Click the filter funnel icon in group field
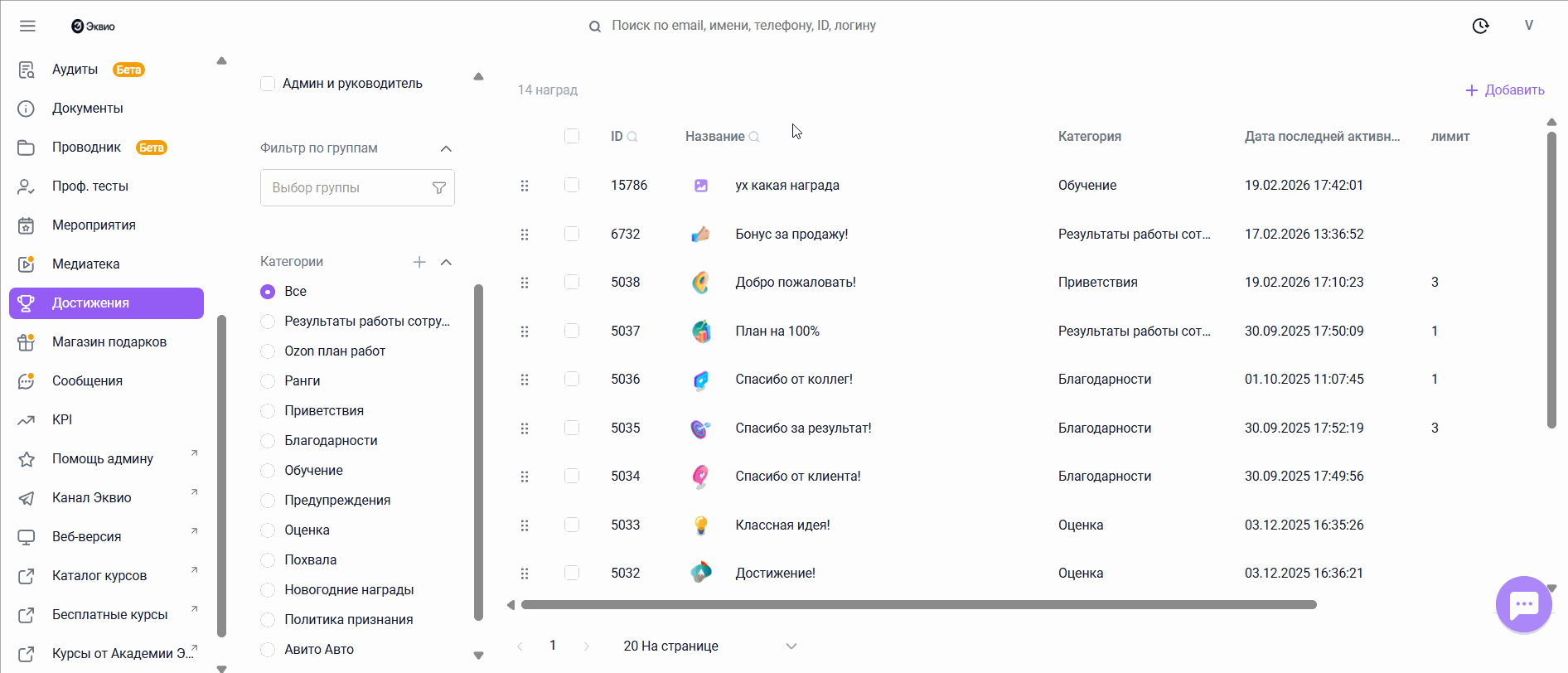This screenshot has height=673, width=1568. (x=439, y=188)
